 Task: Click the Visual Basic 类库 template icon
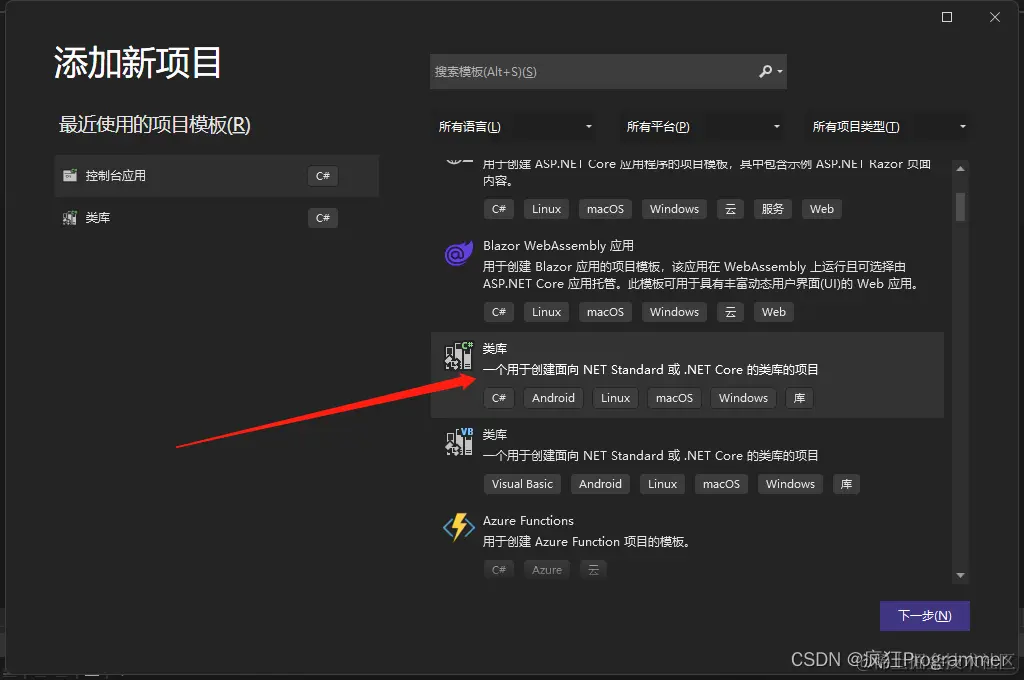458,442
